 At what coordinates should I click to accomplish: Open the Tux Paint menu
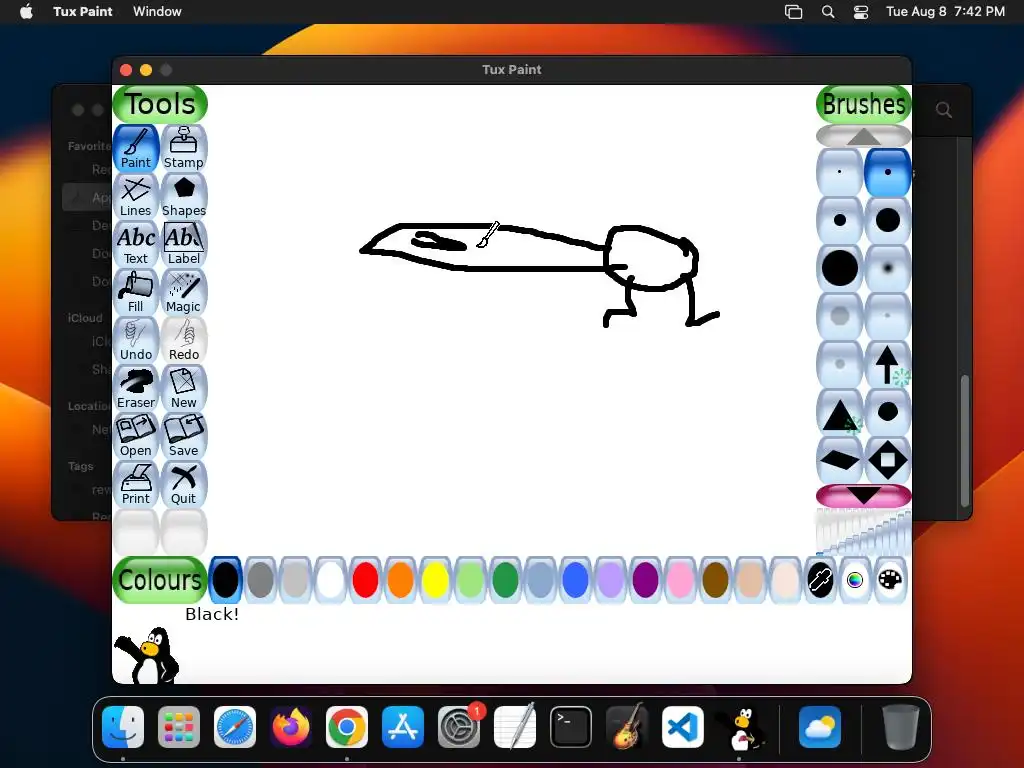click(x=83, y=11)
